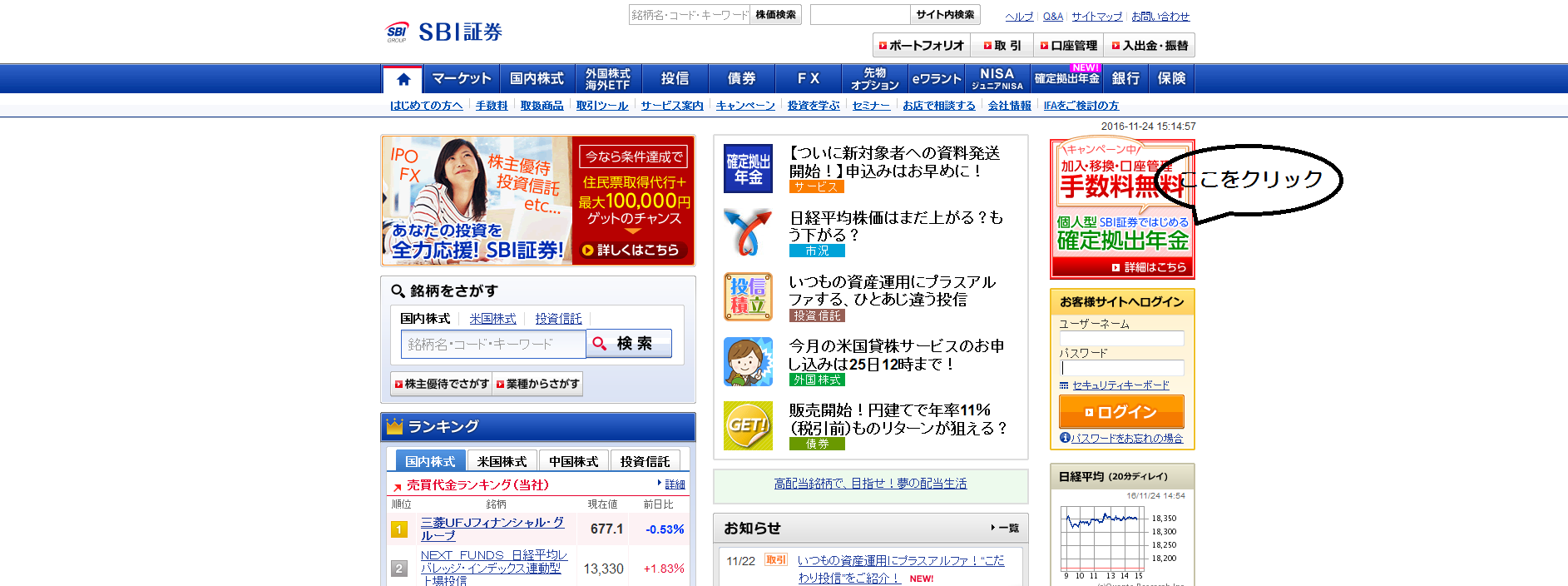The width and height of the screenshot is (1568, 586).
Task: Click 銘柄名・コード・キーワード field in search panel
Action: [x=493, y=345]
